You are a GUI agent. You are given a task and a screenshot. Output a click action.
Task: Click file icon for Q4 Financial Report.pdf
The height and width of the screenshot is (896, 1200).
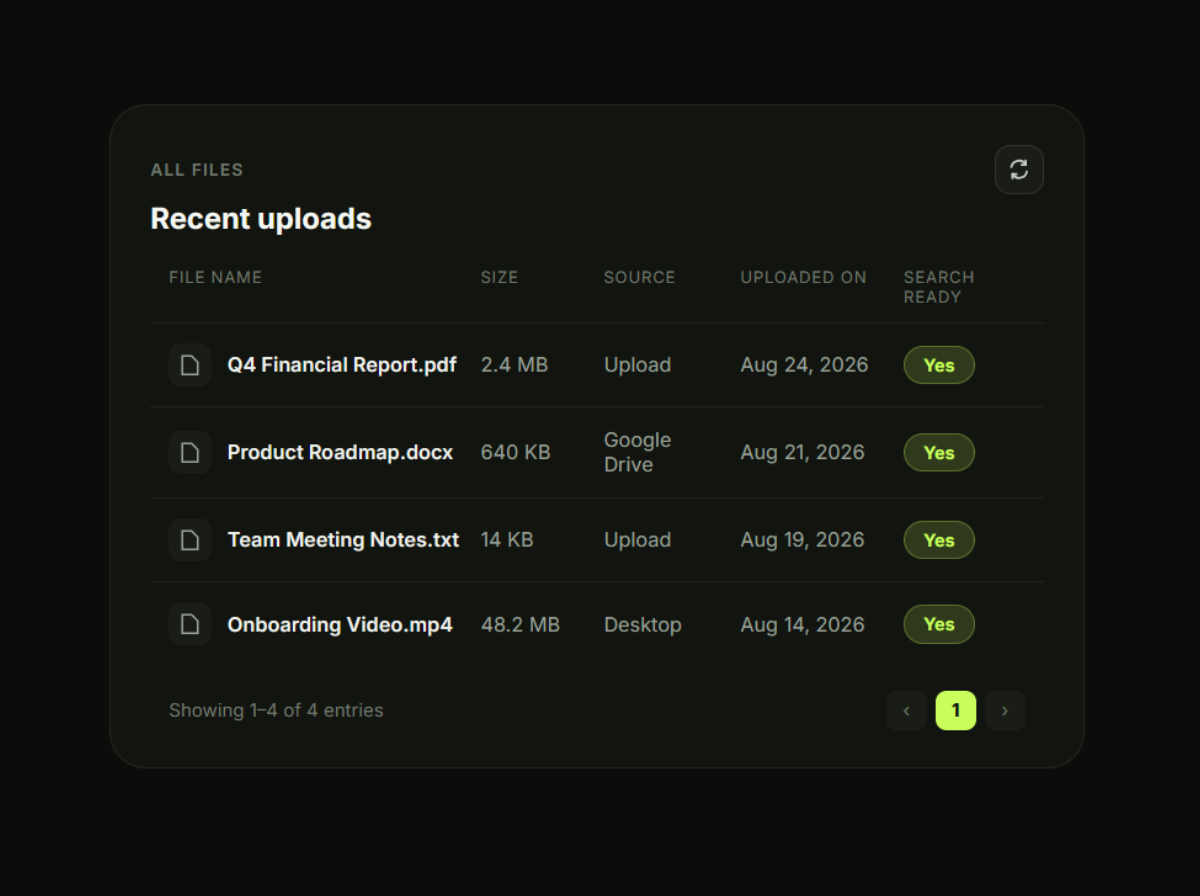(x=190, y=365)
